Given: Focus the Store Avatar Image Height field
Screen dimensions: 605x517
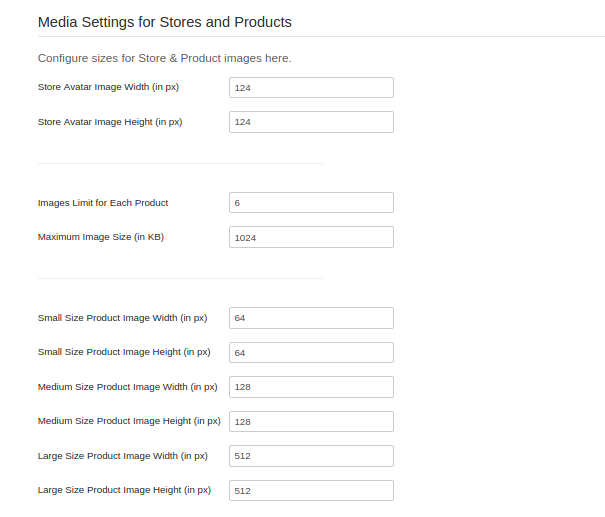Looking at the screenshot, I should 311,122.
